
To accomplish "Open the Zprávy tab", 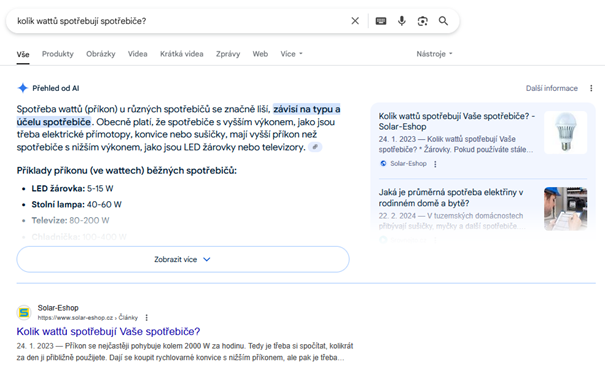I will [228, 54].
